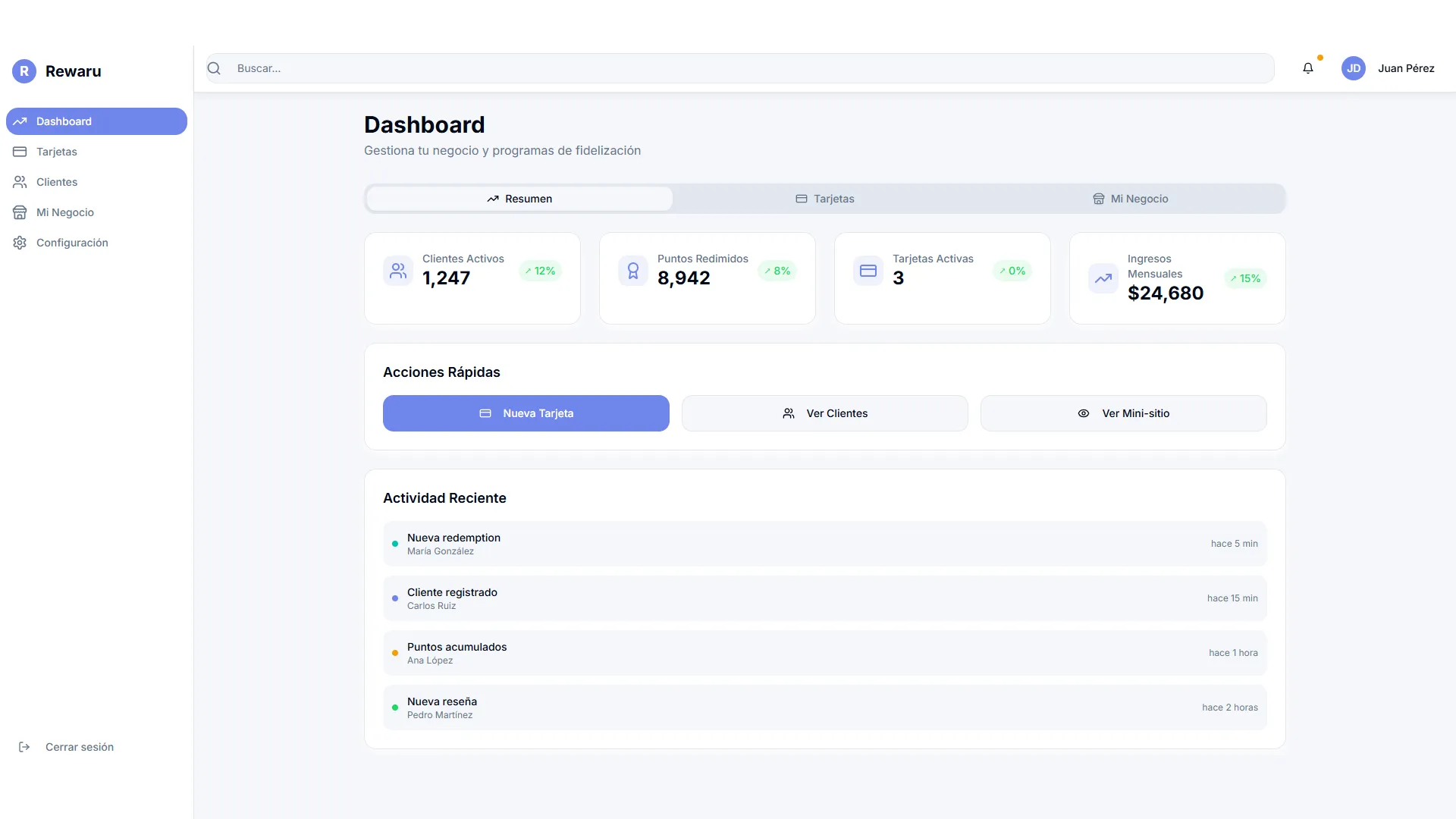Click the search magnifier icon
Screen dimensions: 1456x819
click(x=215, y=68)
